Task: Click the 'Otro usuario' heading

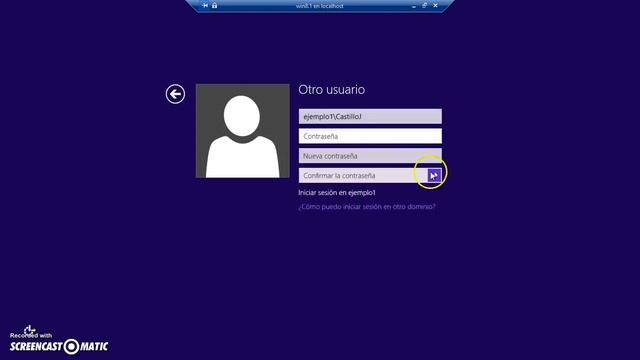Action: (x=331, y=90)
